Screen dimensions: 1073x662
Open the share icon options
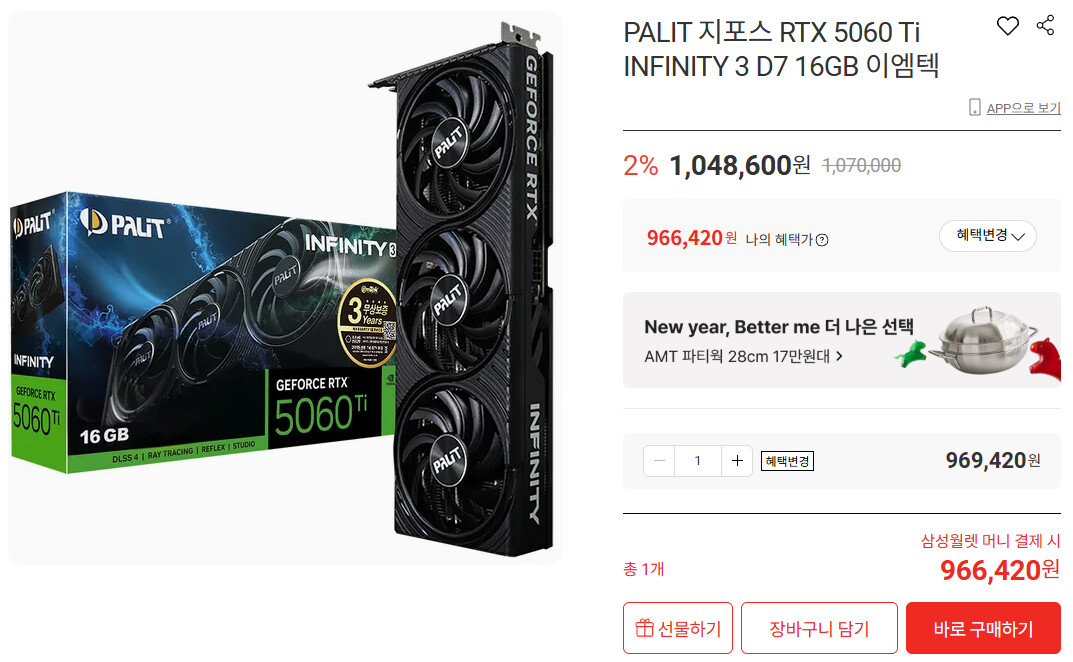[x=1045, y=25]
